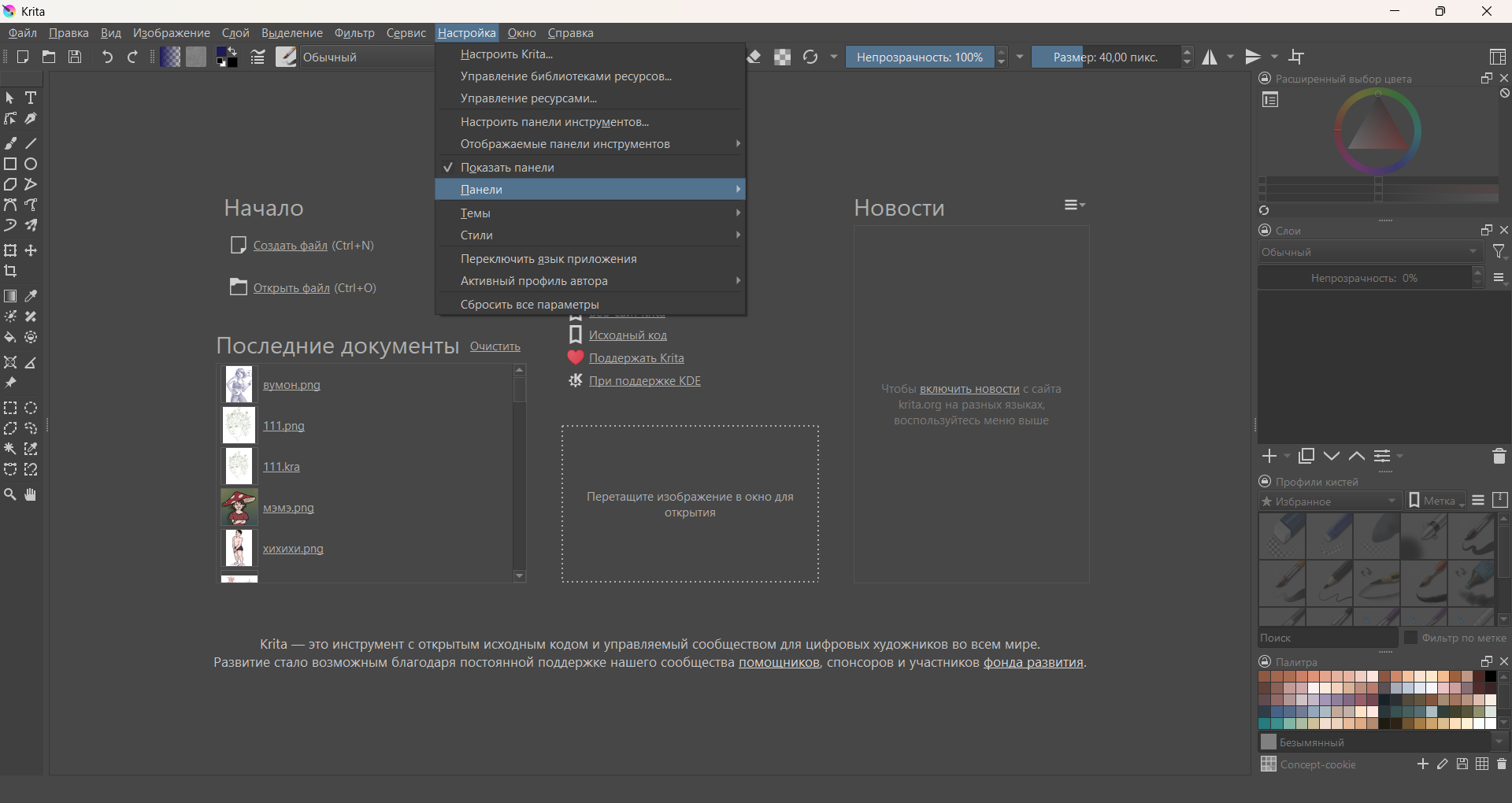Click Сбросить все параметры entry
The width and height of the screenshot is (1512, 803).
[x=590, y=305]
